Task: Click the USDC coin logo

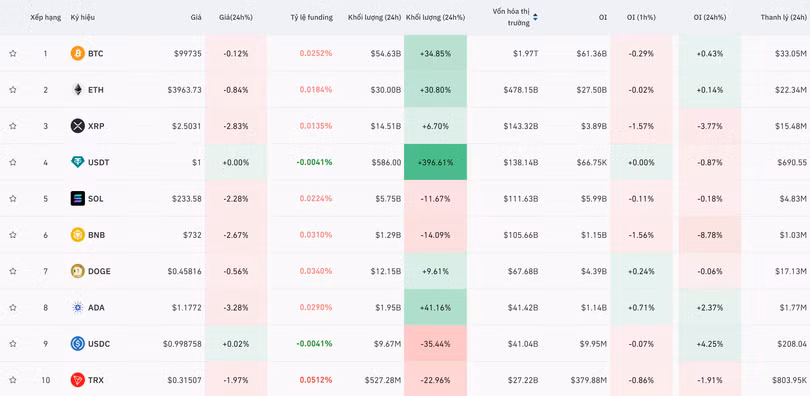Action: (77, 343)
